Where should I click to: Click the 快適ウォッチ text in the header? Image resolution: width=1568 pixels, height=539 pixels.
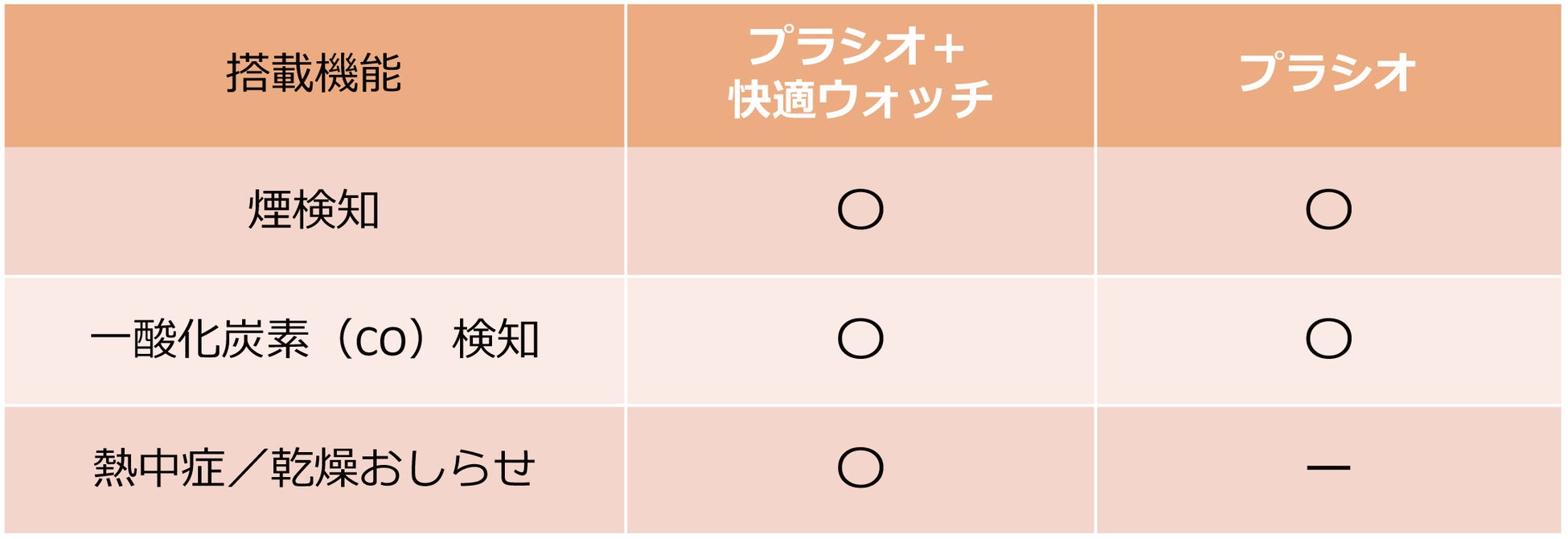[860, 100]
